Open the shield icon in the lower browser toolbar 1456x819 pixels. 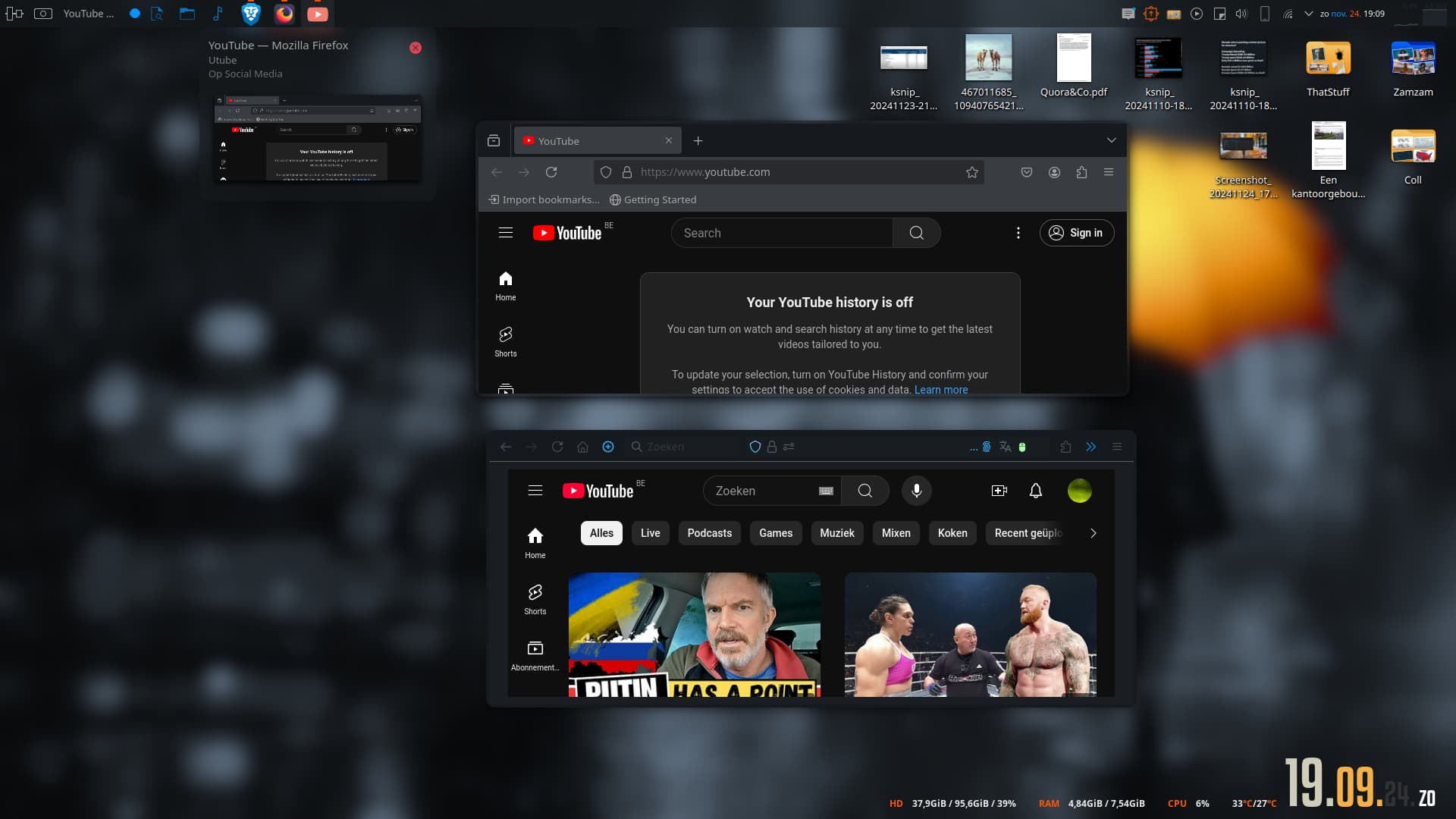(x=755, y=447)
